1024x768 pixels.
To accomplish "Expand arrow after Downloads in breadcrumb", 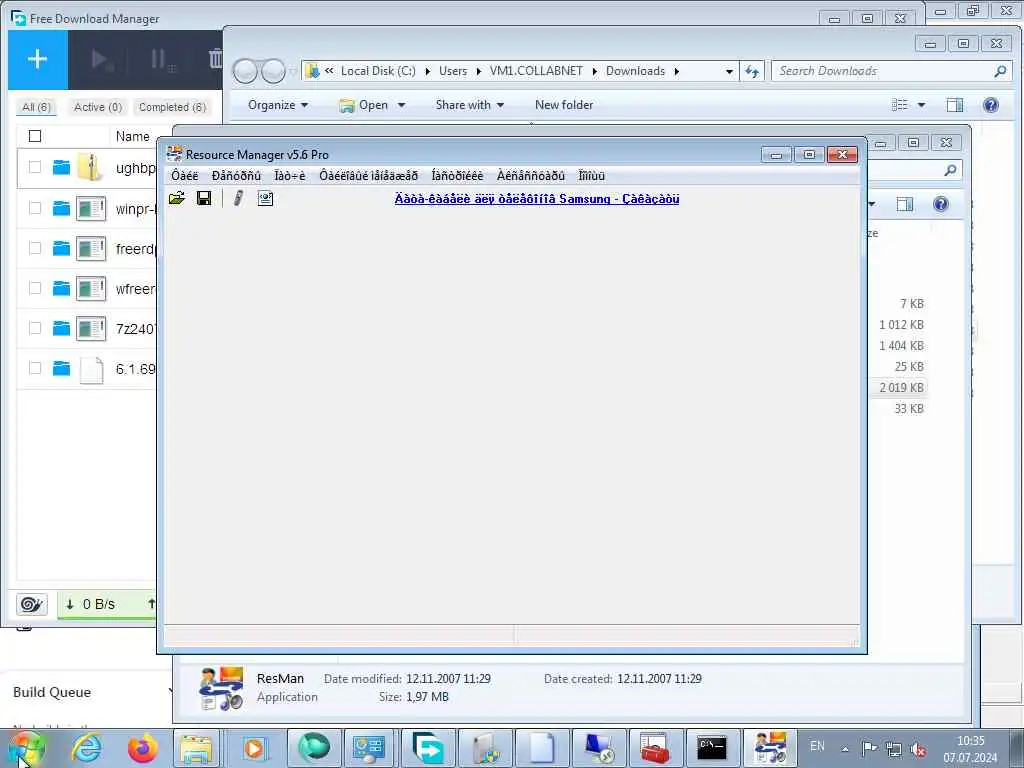I will click(677, 71).
